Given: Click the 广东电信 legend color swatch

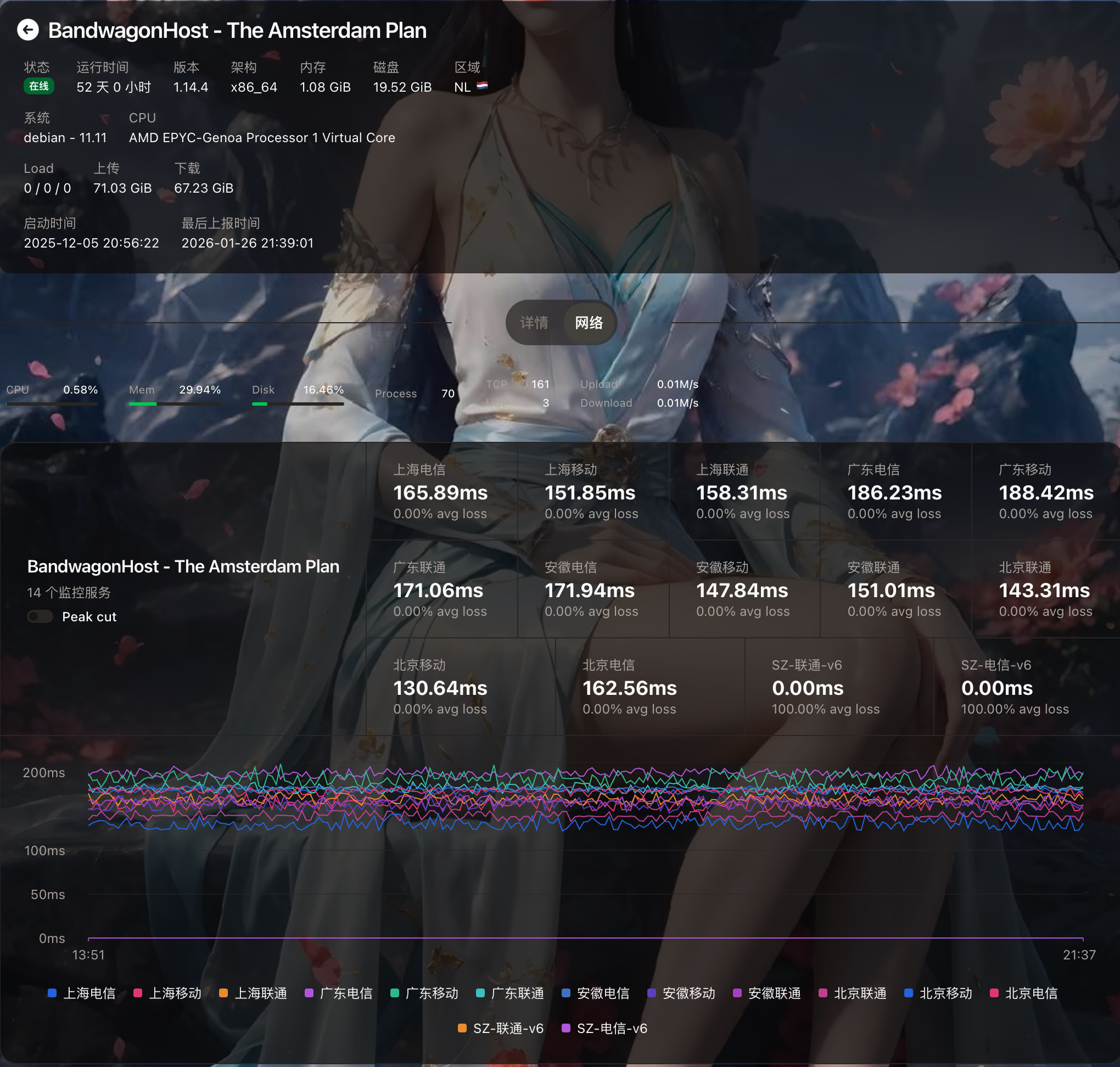Looking at the screenshot, I should 309,993.
